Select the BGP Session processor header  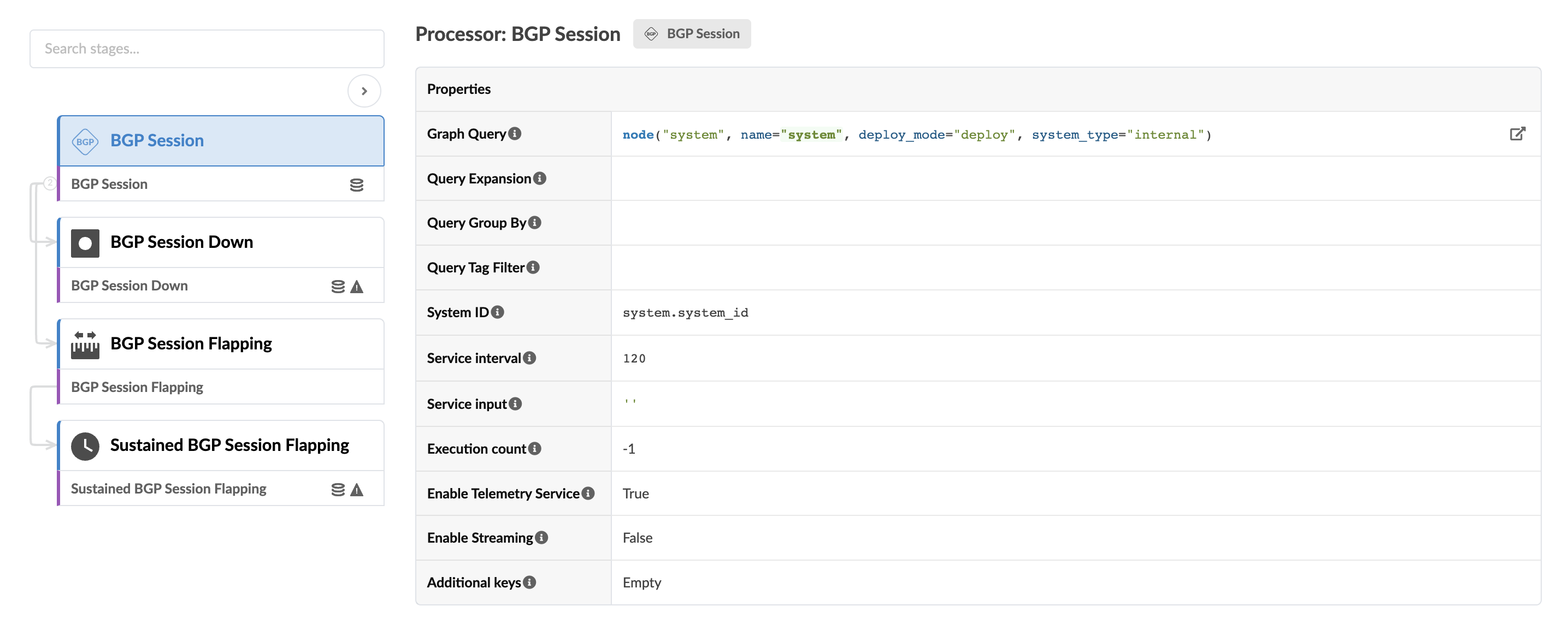pyautogui.click(x=221, y=141)
